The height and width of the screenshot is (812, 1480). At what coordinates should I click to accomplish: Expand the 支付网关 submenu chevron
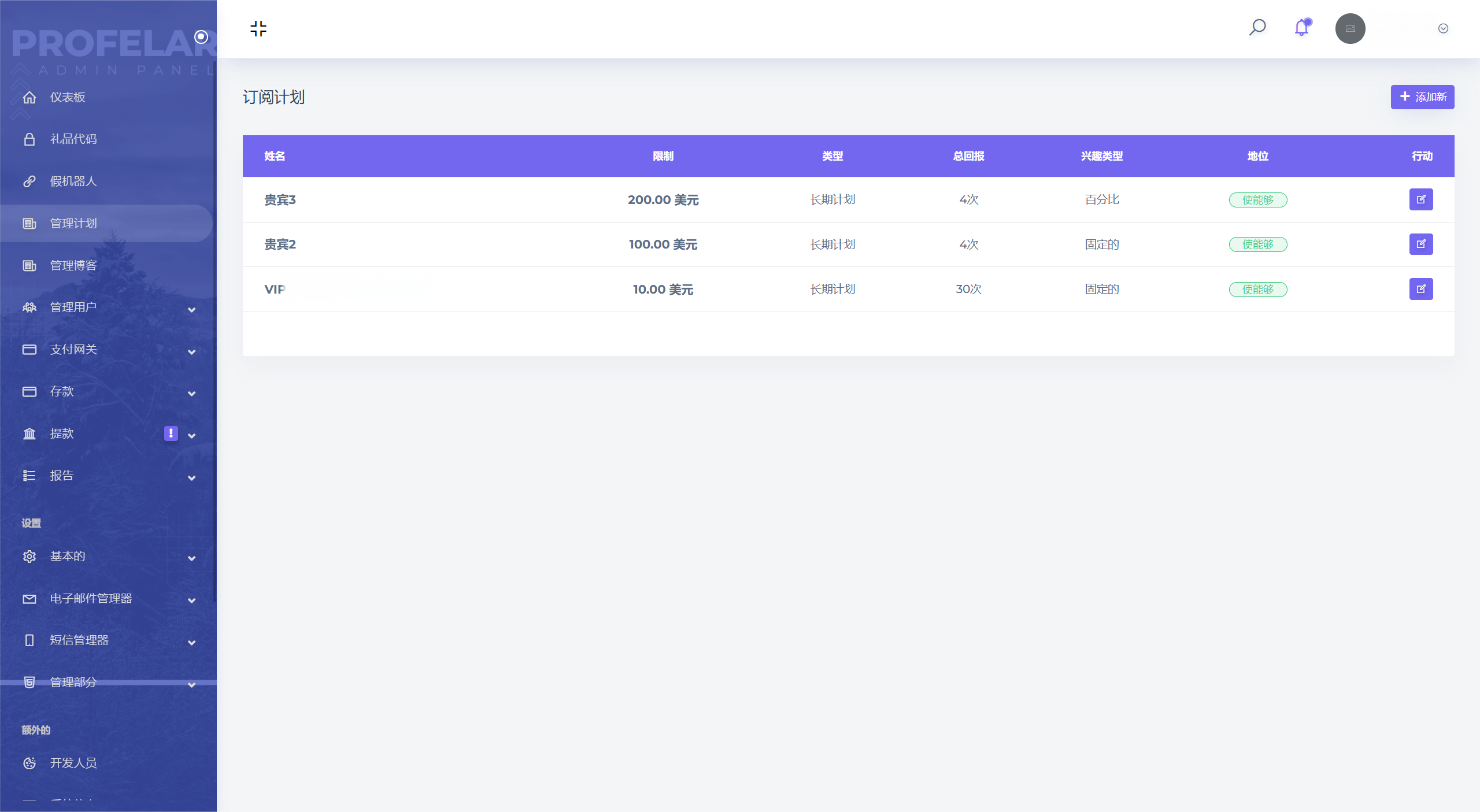tap(191, 352)
